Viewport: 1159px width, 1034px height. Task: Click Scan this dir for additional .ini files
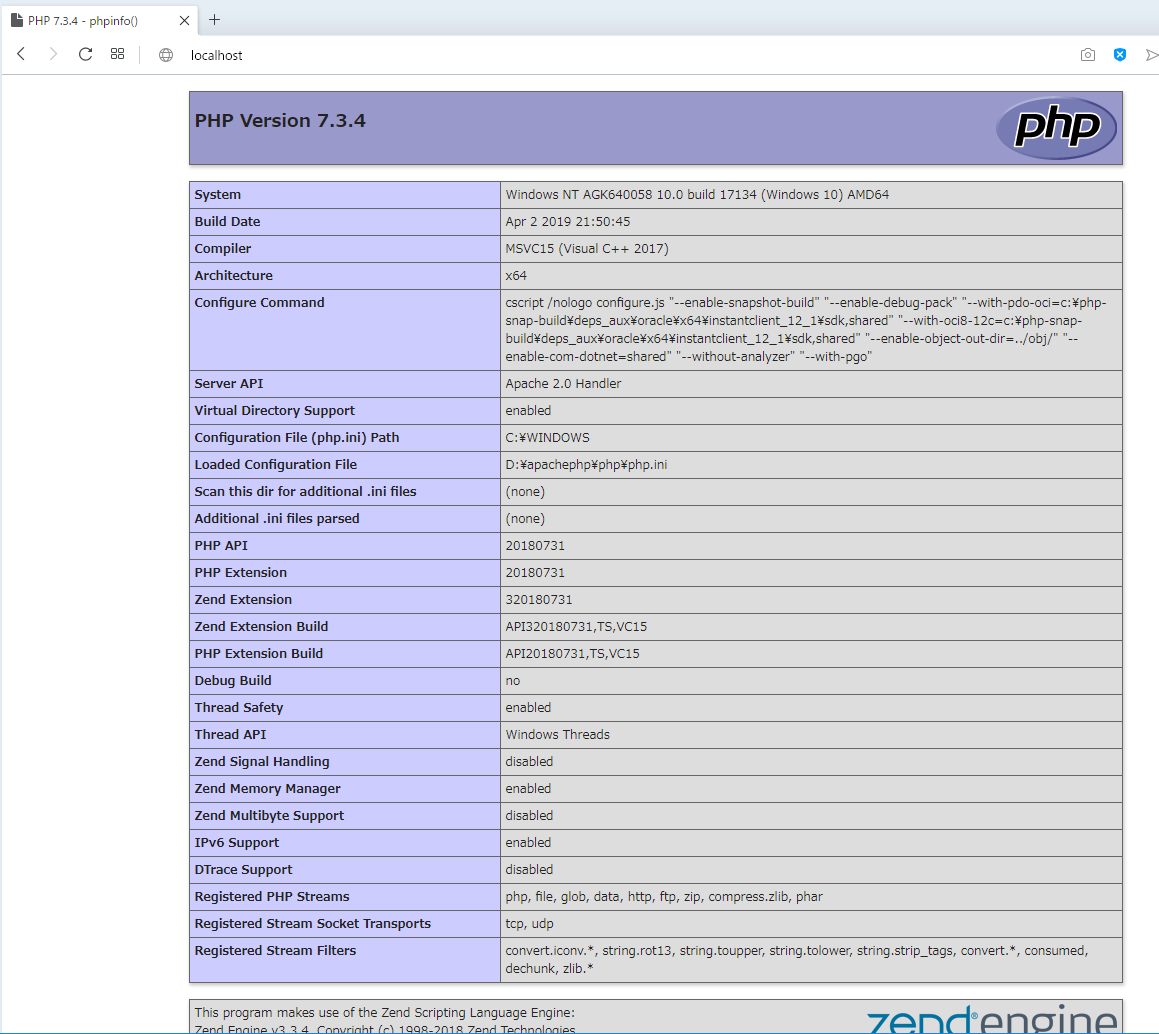pos(305,492)
